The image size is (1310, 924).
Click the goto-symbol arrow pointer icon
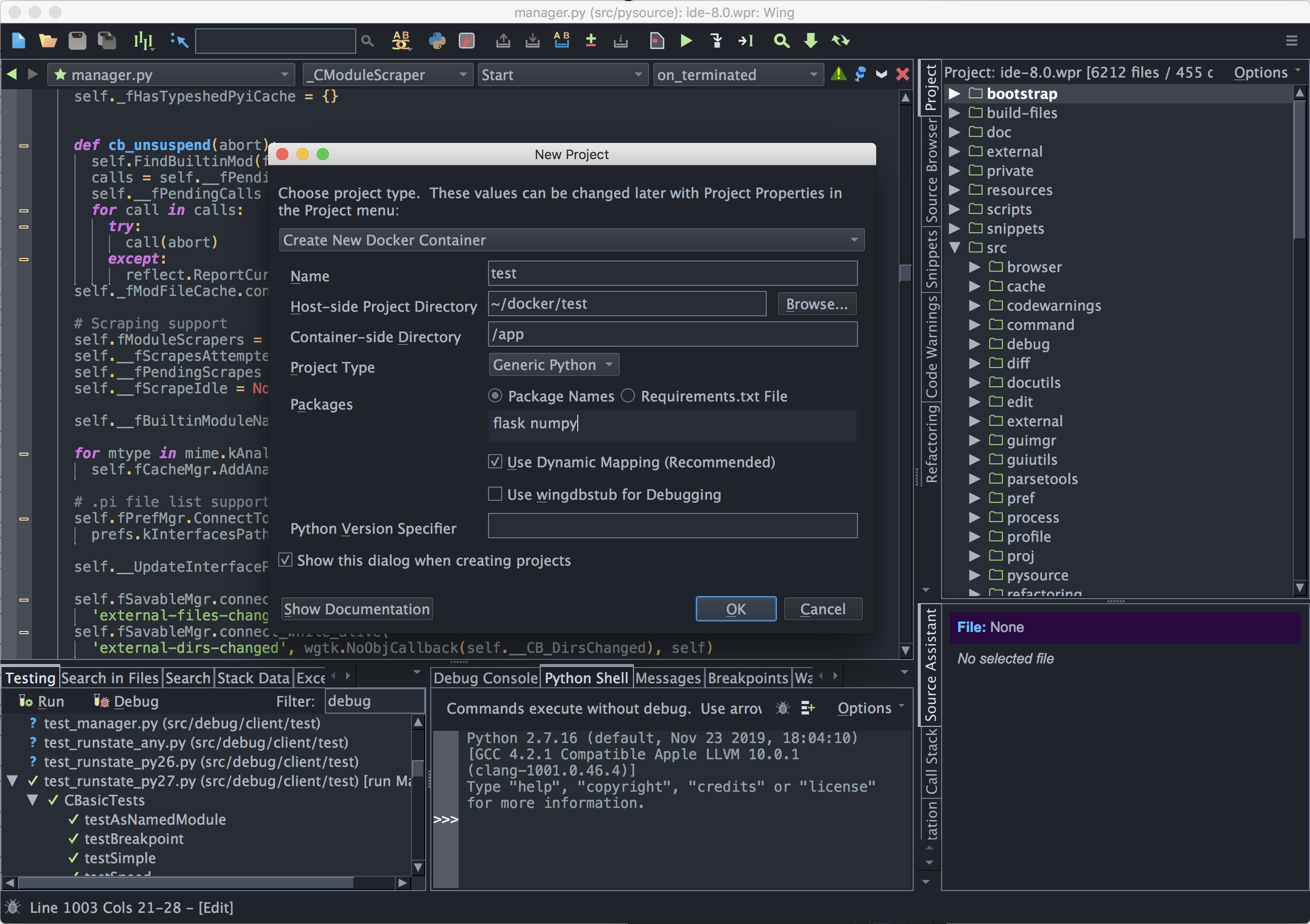179,41
